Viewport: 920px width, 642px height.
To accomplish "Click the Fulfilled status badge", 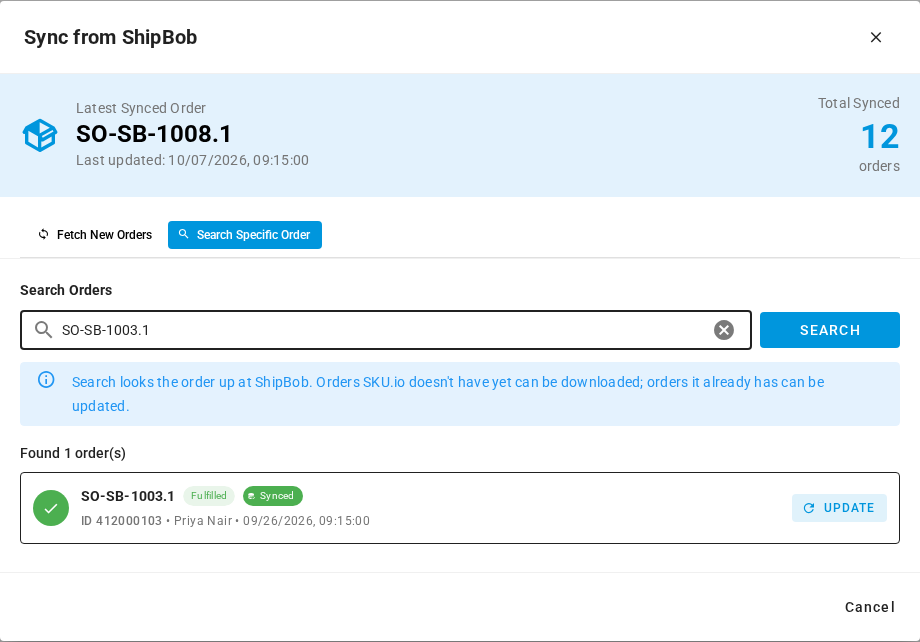I will (209, 496).
